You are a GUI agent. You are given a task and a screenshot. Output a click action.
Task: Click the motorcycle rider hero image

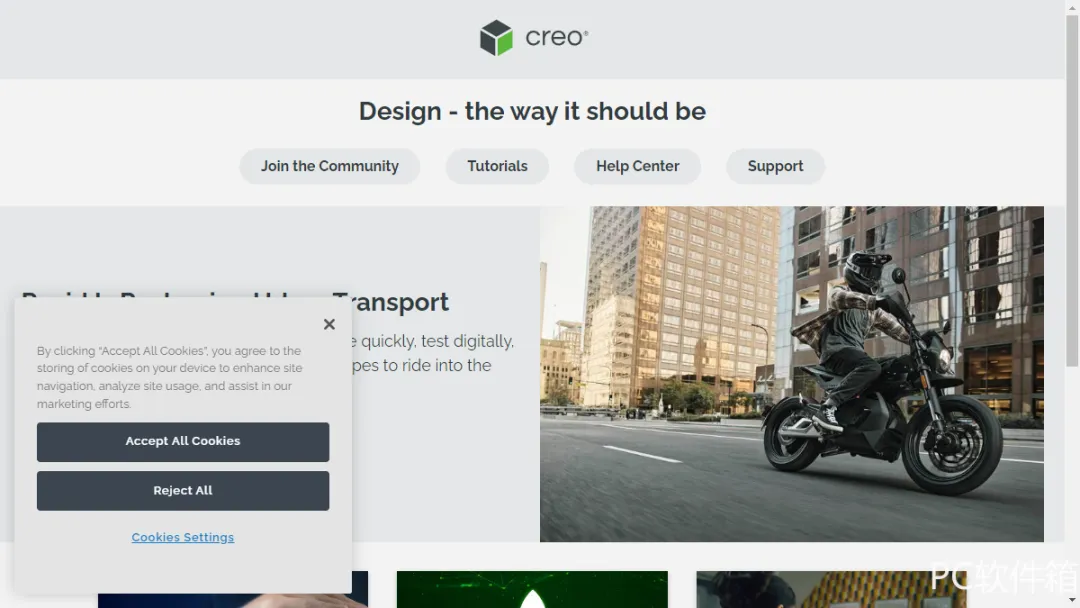pos(791,374)
